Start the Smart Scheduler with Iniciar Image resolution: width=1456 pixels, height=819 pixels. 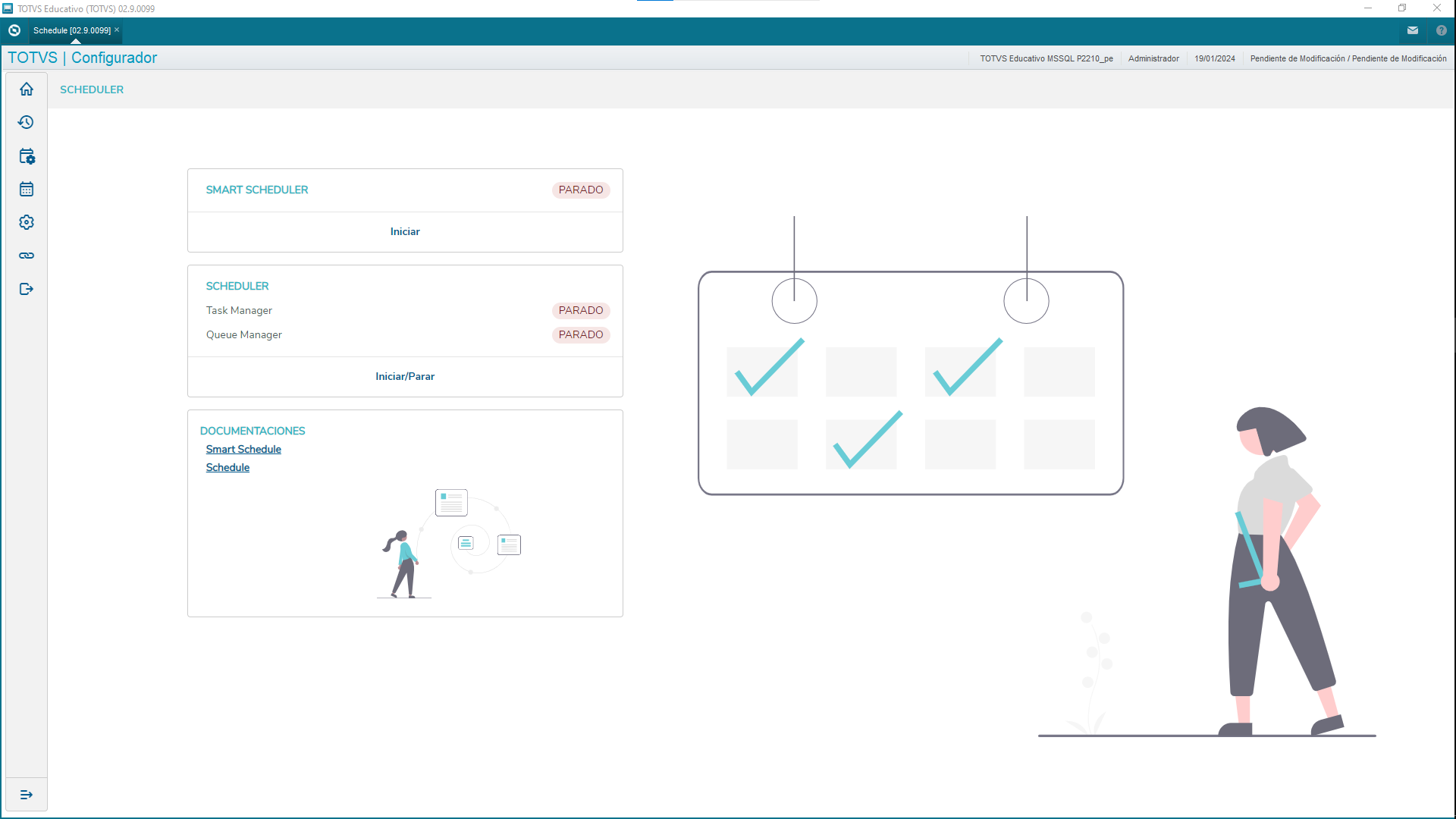[x=405, y=231]
